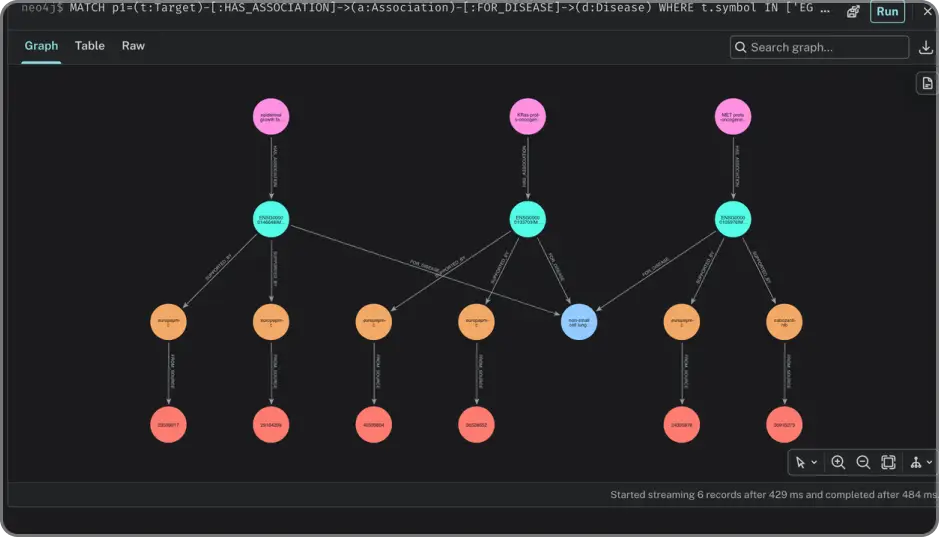Image resolution: width=939 pixels, height=537 pixels.
Task: Expand the graph layout dropdown chevron
Action: (929, 462)
